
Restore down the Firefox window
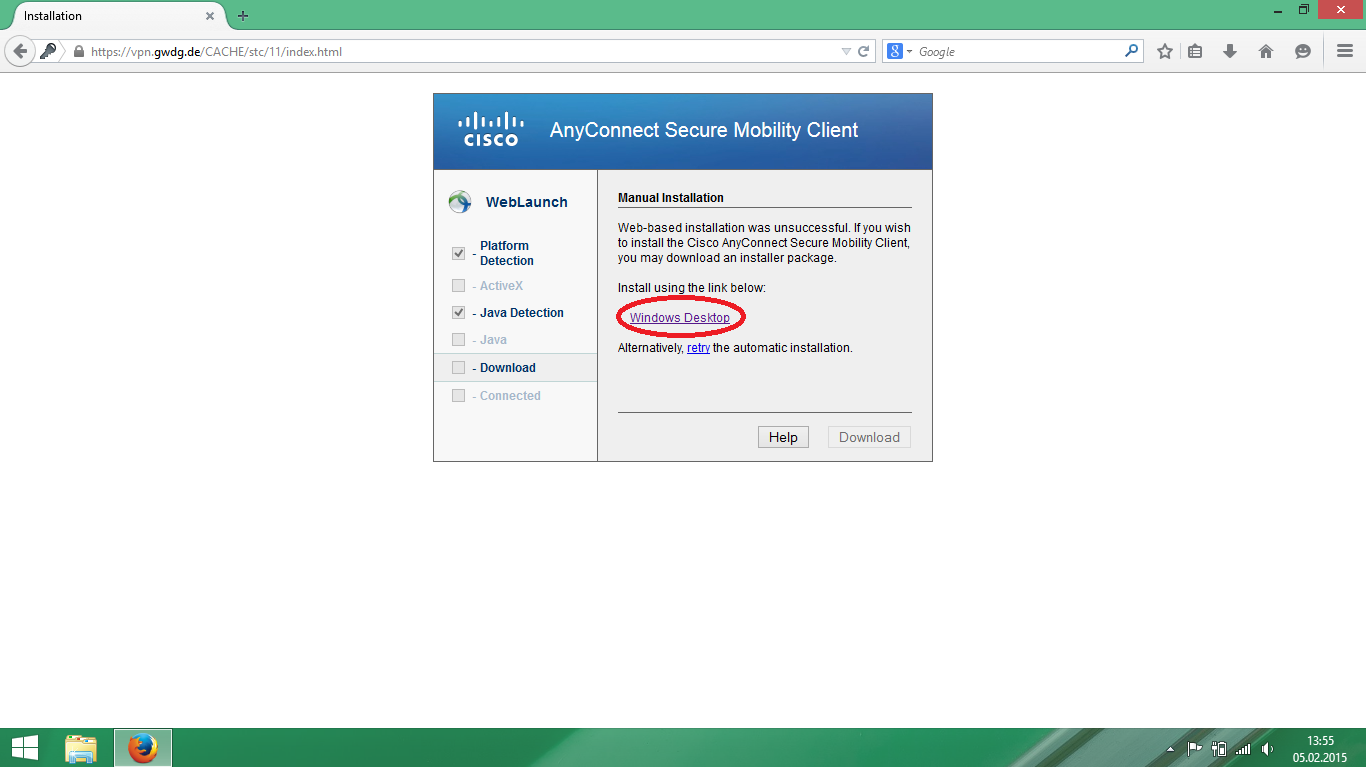[x=1304, y=9]
